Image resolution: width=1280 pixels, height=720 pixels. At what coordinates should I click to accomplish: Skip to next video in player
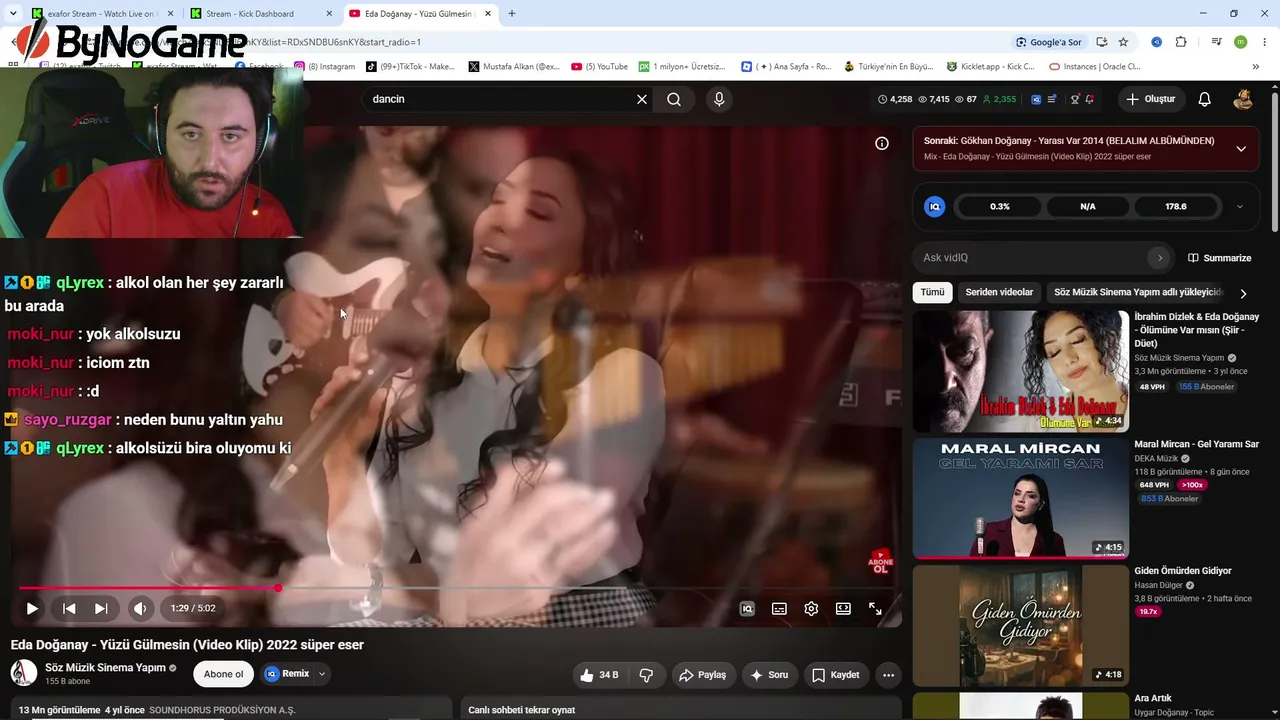click(101, 608)
